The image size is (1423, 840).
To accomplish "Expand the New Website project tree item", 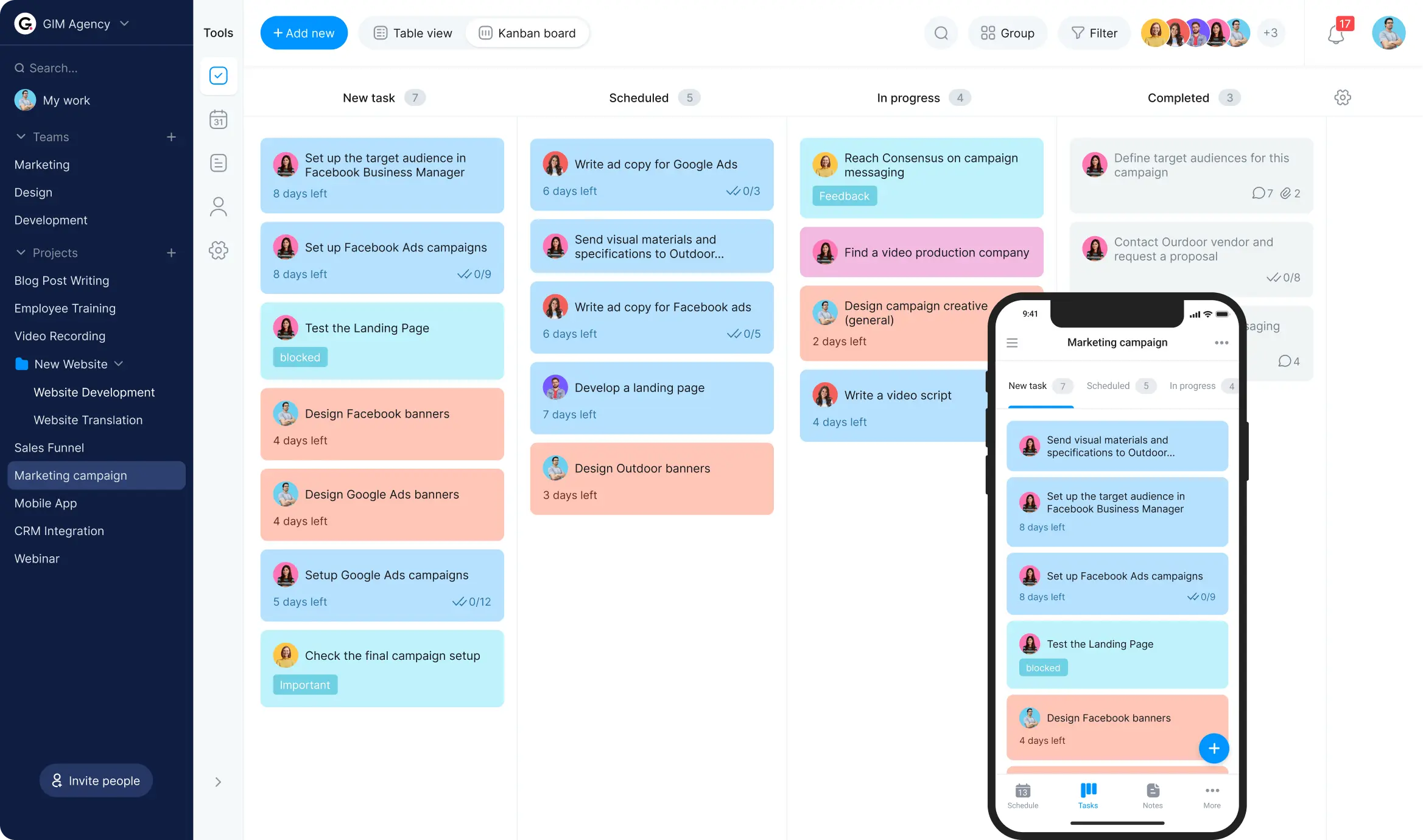I will [x=120, y=363].
